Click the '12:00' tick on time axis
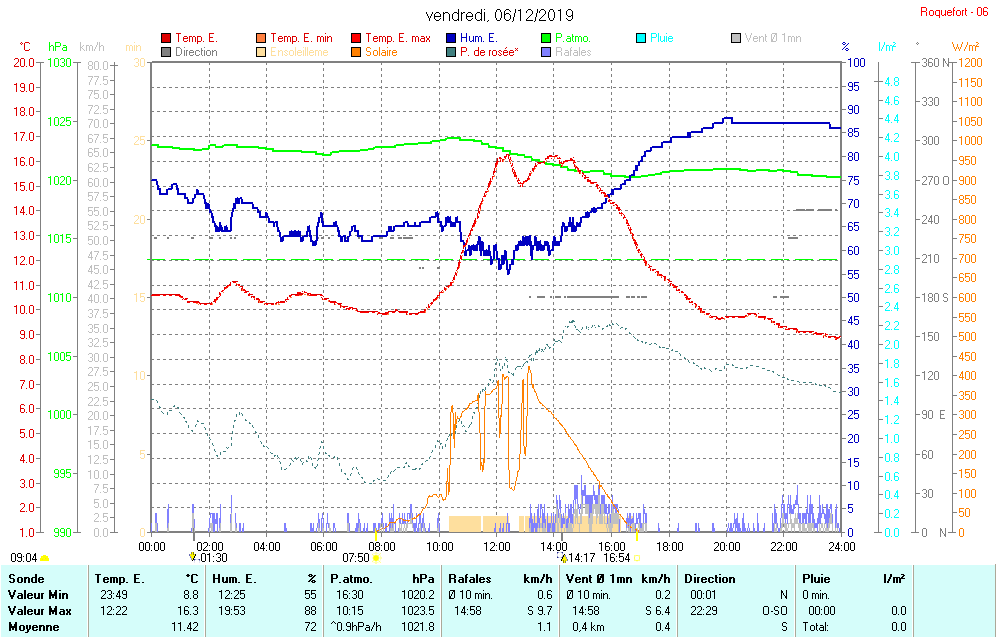The width and height of the screenshot is (996, 637). (497, 546)
